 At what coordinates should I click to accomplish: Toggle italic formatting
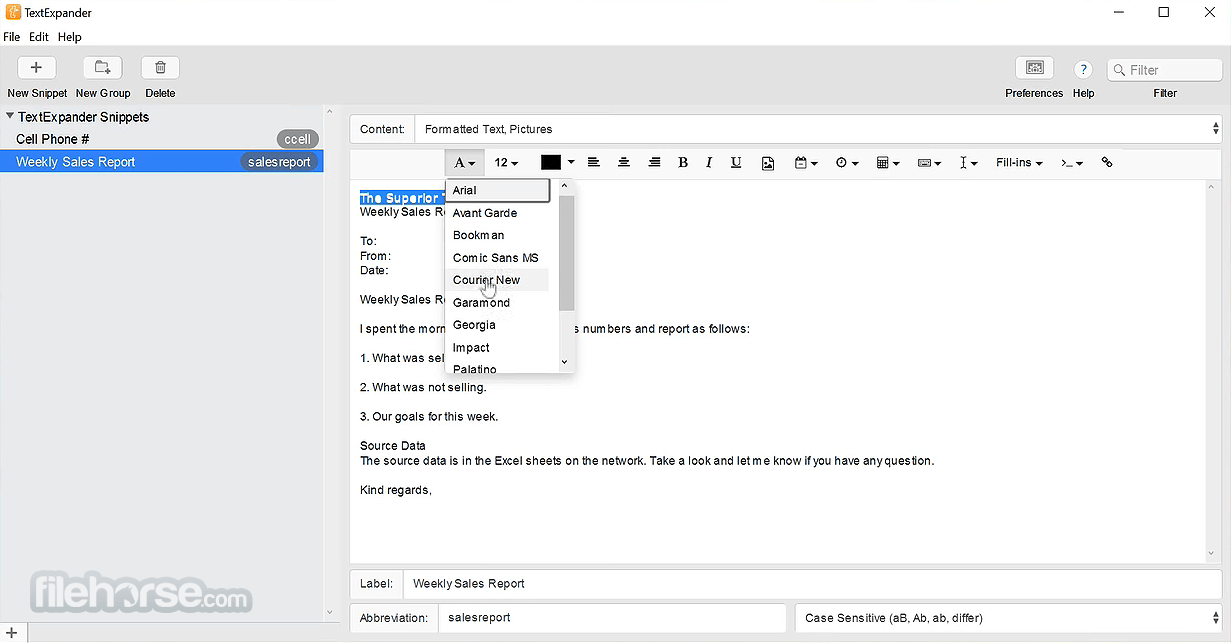pyautogui.click(x=709, y=162)
